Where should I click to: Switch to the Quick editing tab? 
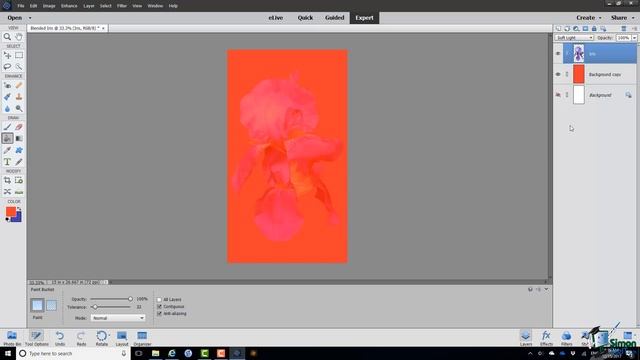(305, 18)
